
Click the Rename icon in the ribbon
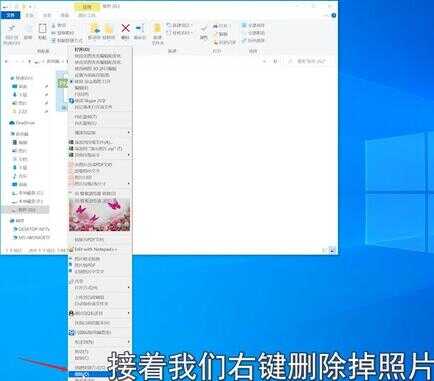coord(140,29)
